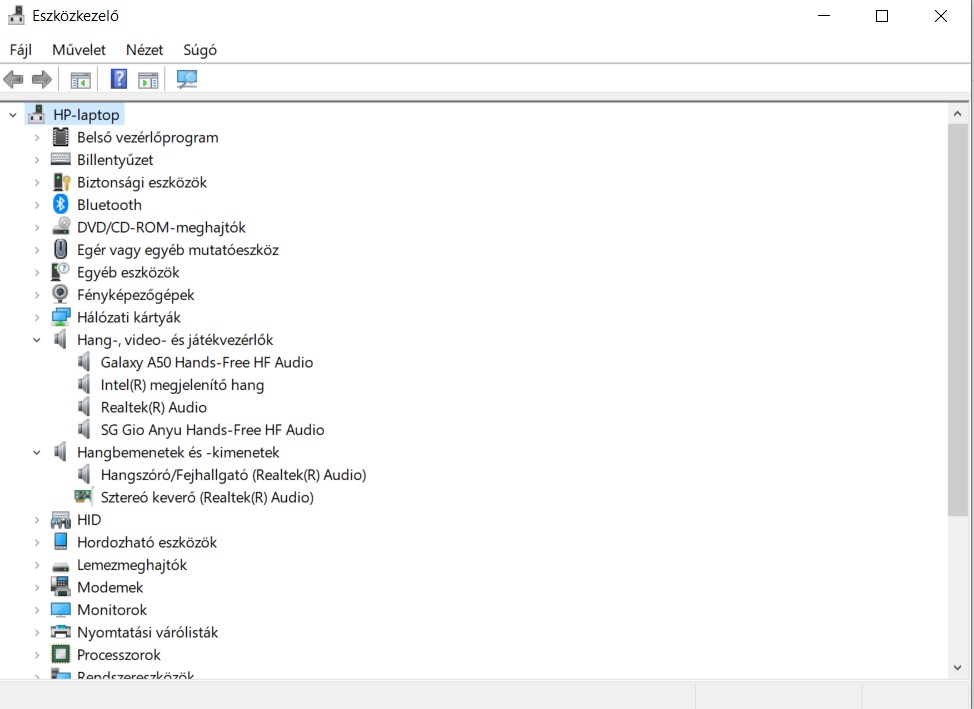Click the Modemek phone icon
Image resolution: width=974 pixels, height=709 pixels.
click(60, 586)
